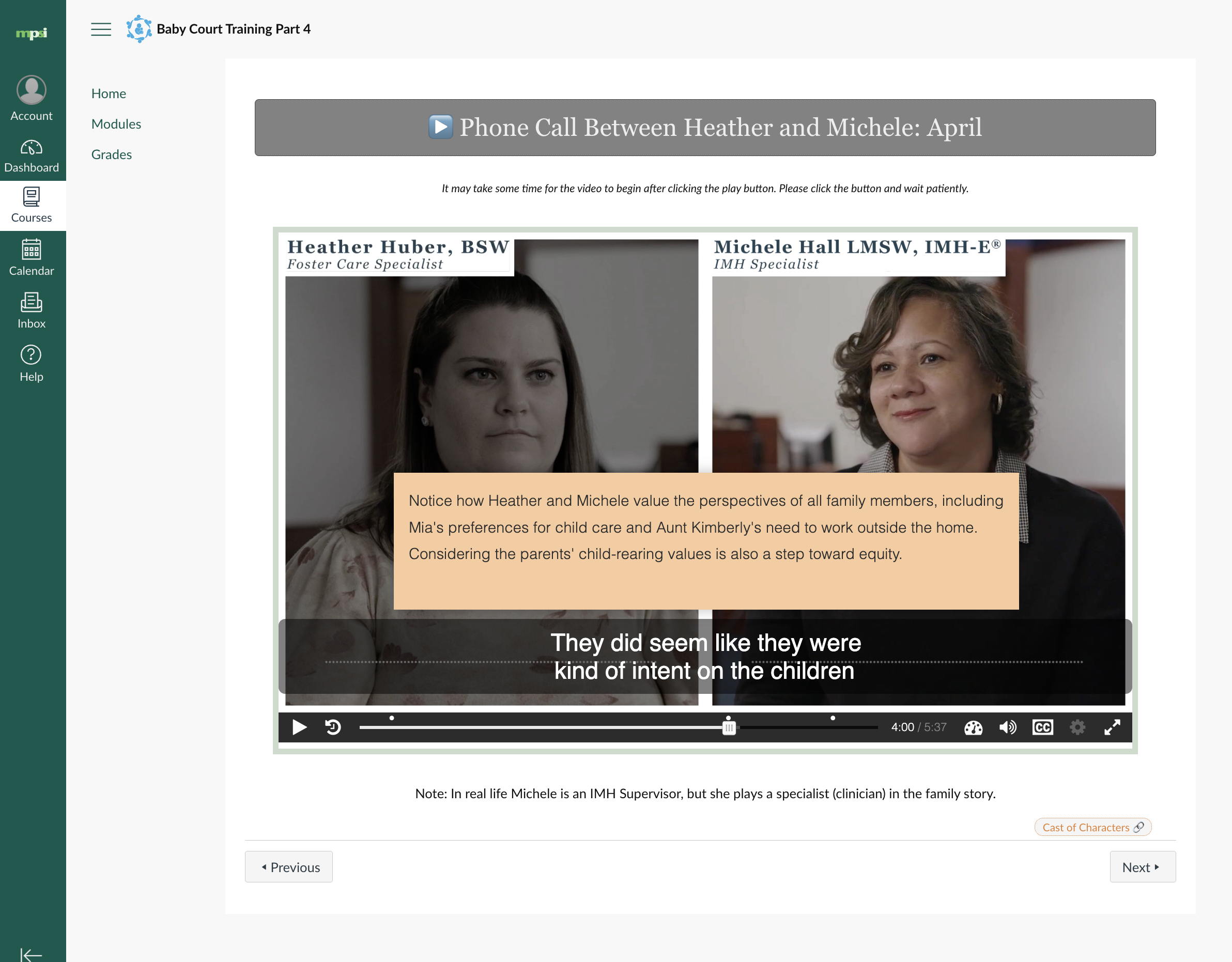Open the Cast of Characters link
This screenshot has width=1232, height=962.
tap(1092, 827)
